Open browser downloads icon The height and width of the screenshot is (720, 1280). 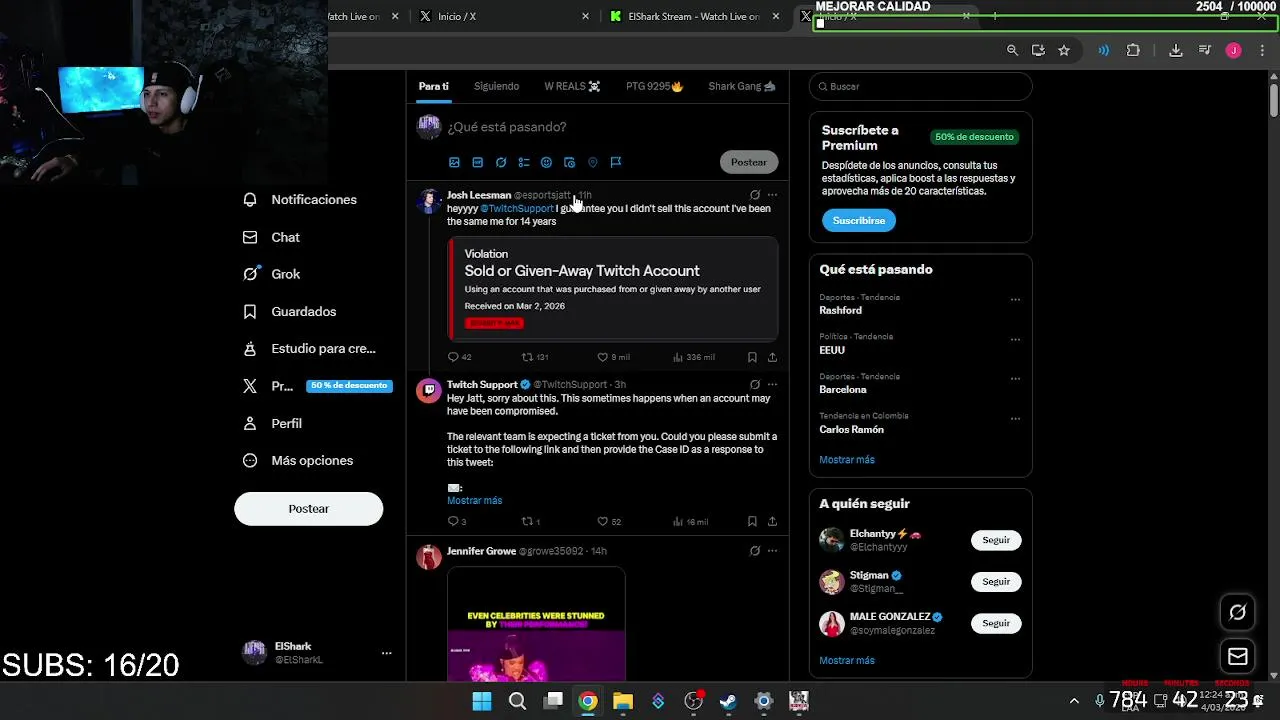pos(1176,50)
